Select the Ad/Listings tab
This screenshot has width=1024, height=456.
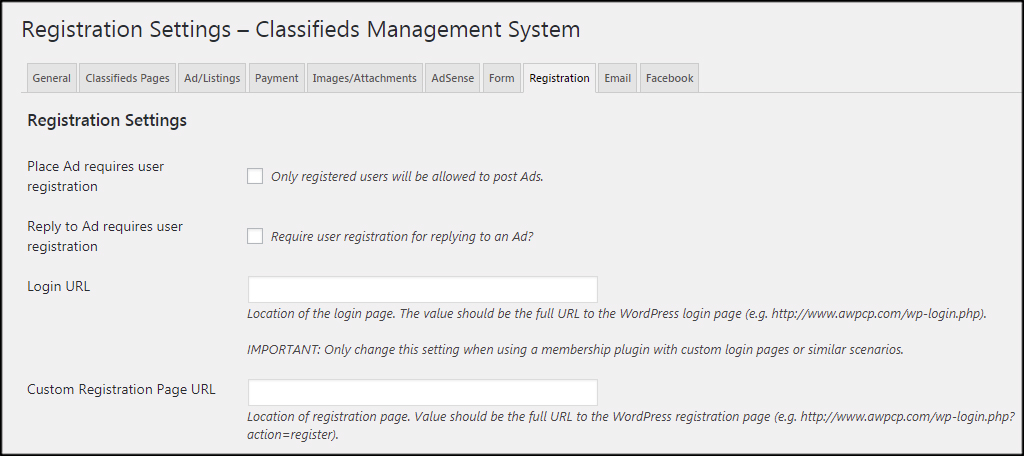[212, 78]
